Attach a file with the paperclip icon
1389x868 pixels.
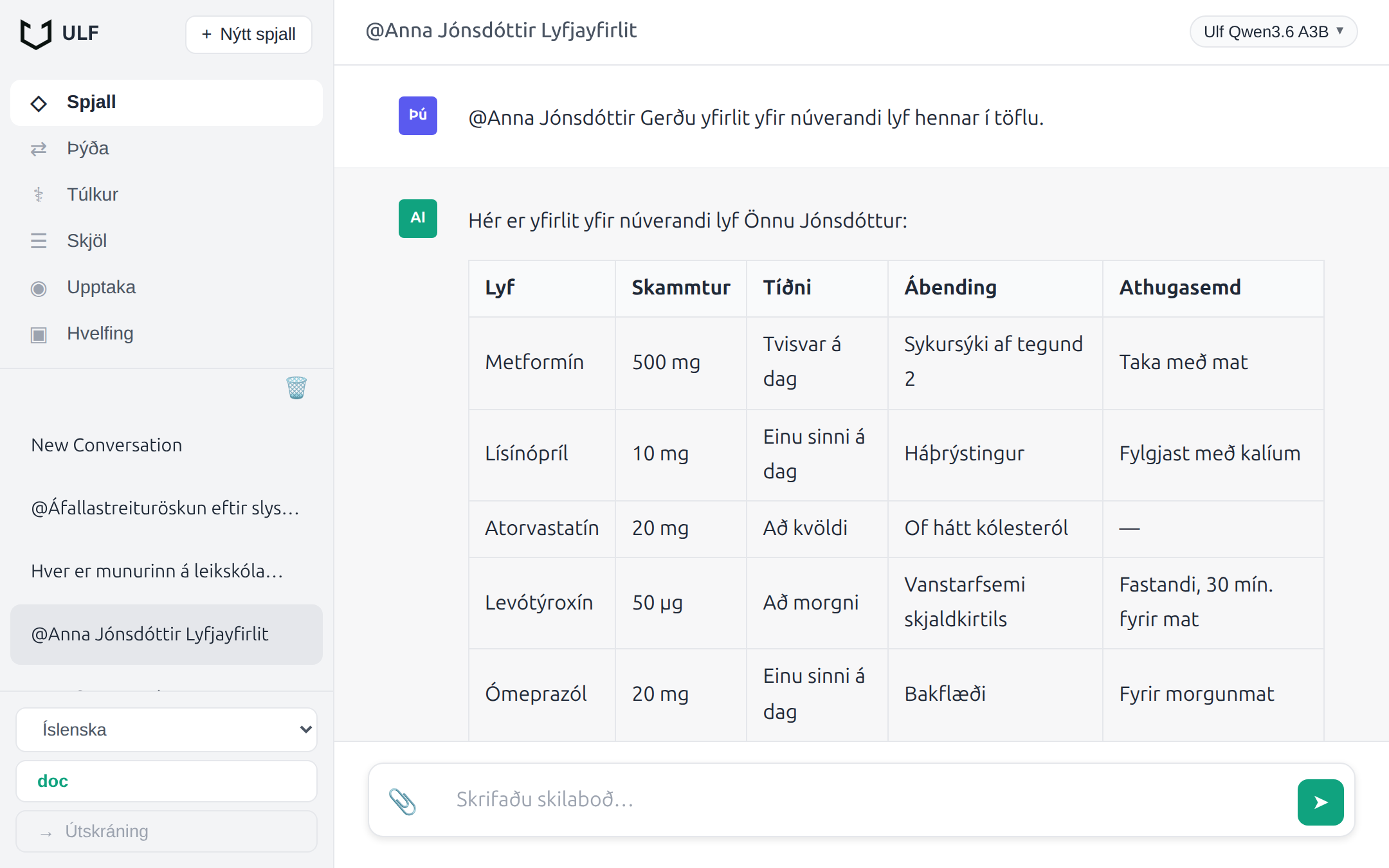pos(403,801)
